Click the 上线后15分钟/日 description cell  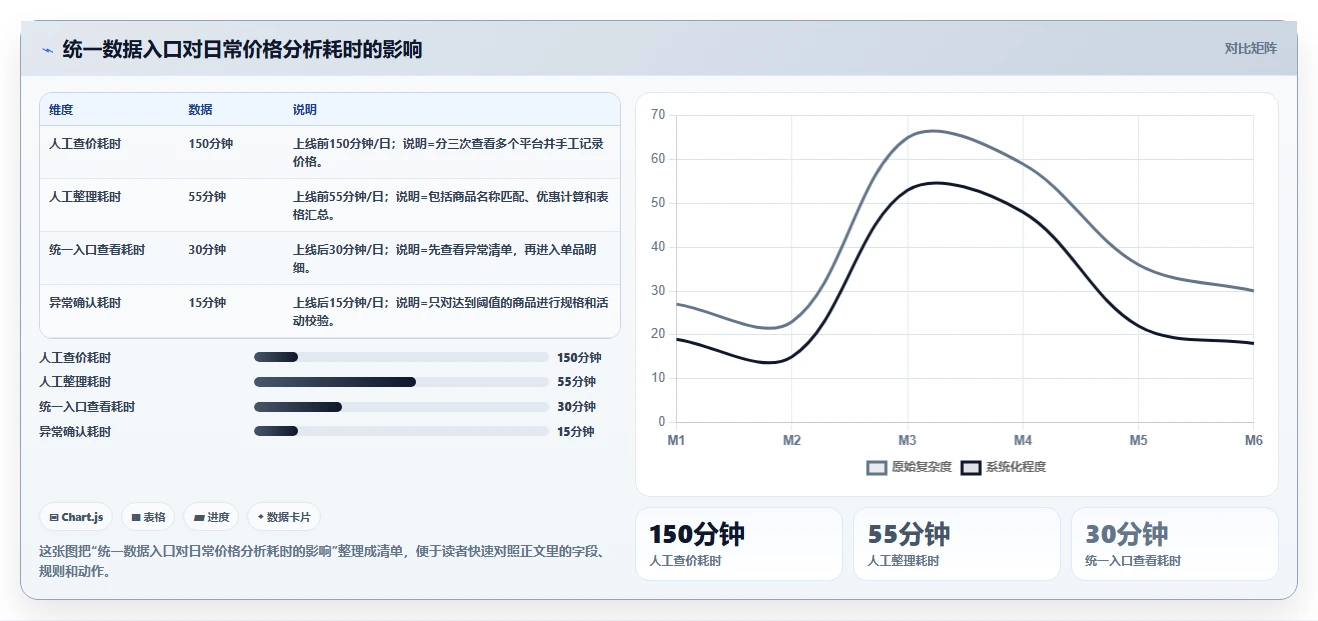pyautogui.click(x=450, y=311)
